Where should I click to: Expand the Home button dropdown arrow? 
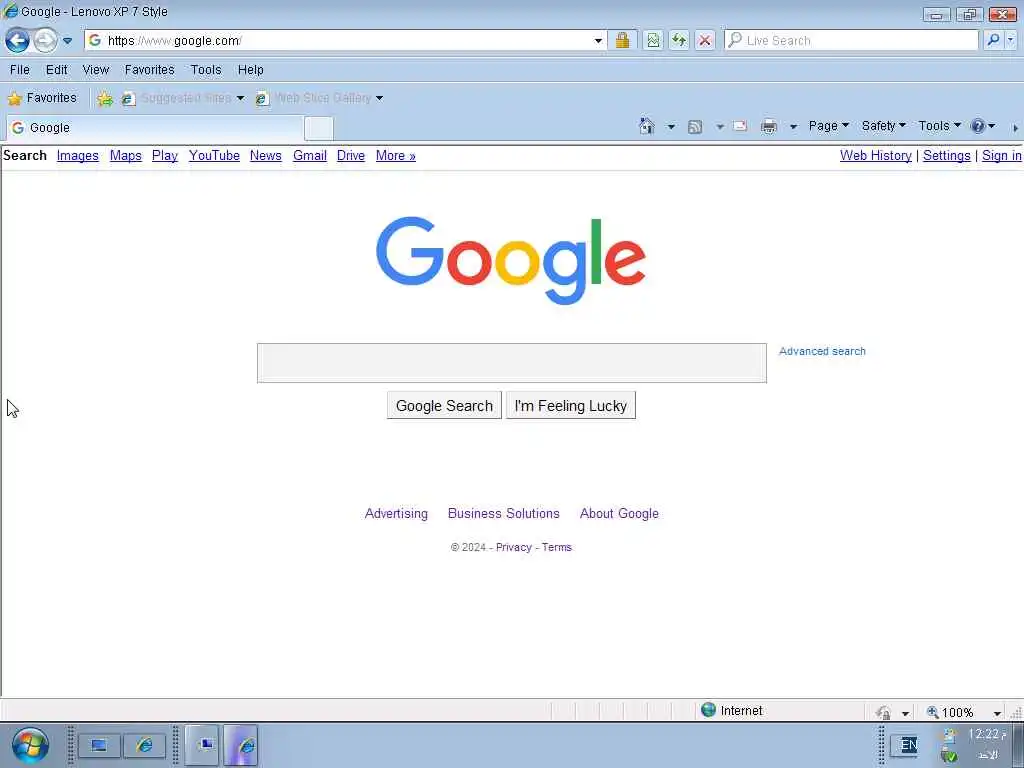671,127
